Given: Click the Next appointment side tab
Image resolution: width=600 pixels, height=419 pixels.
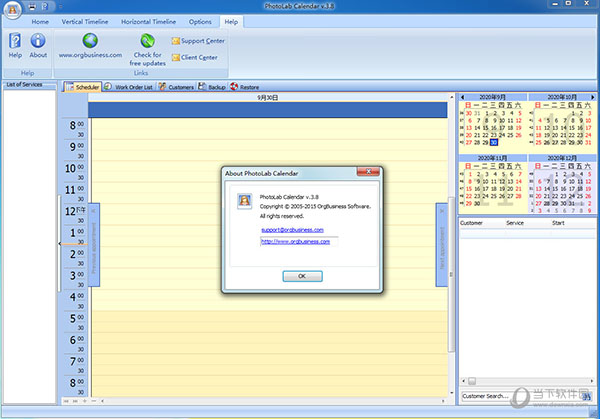Looking at the screenshot, I should tap(442, 245).
